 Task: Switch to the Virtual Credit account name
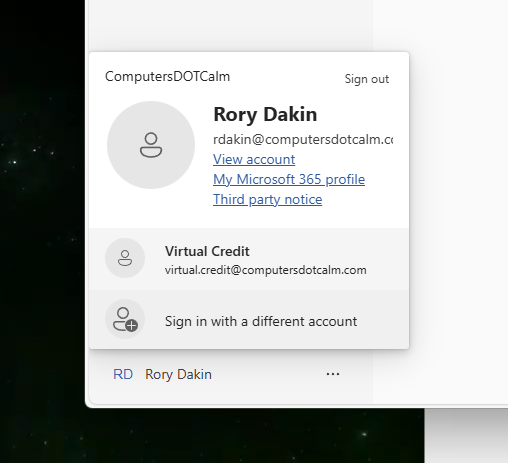pos(207,251)
